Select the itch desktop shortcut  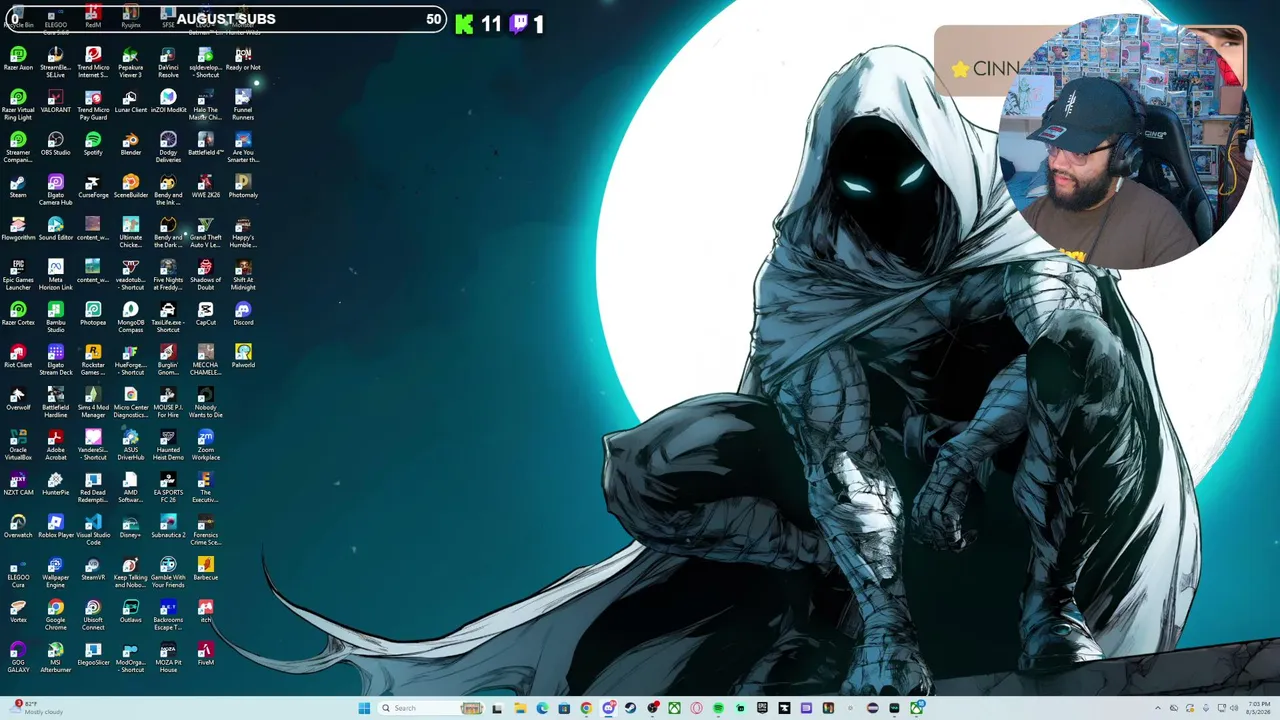206,612
